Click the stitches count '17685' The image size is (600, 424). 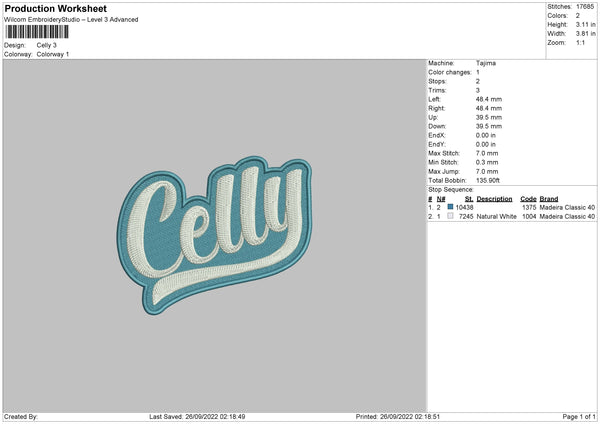point(585,7)
